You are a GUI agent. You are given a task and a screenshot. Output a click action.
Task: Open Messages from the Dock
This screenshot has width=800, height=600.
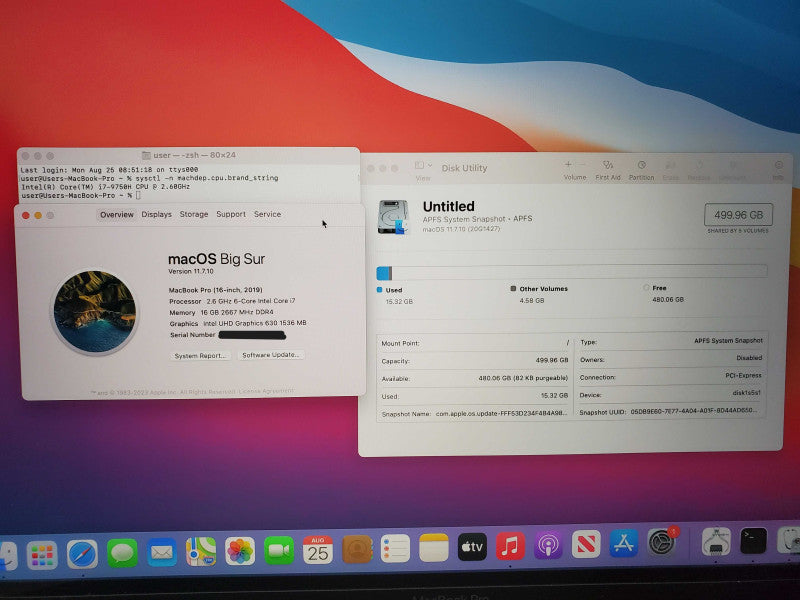coord(122,553)
